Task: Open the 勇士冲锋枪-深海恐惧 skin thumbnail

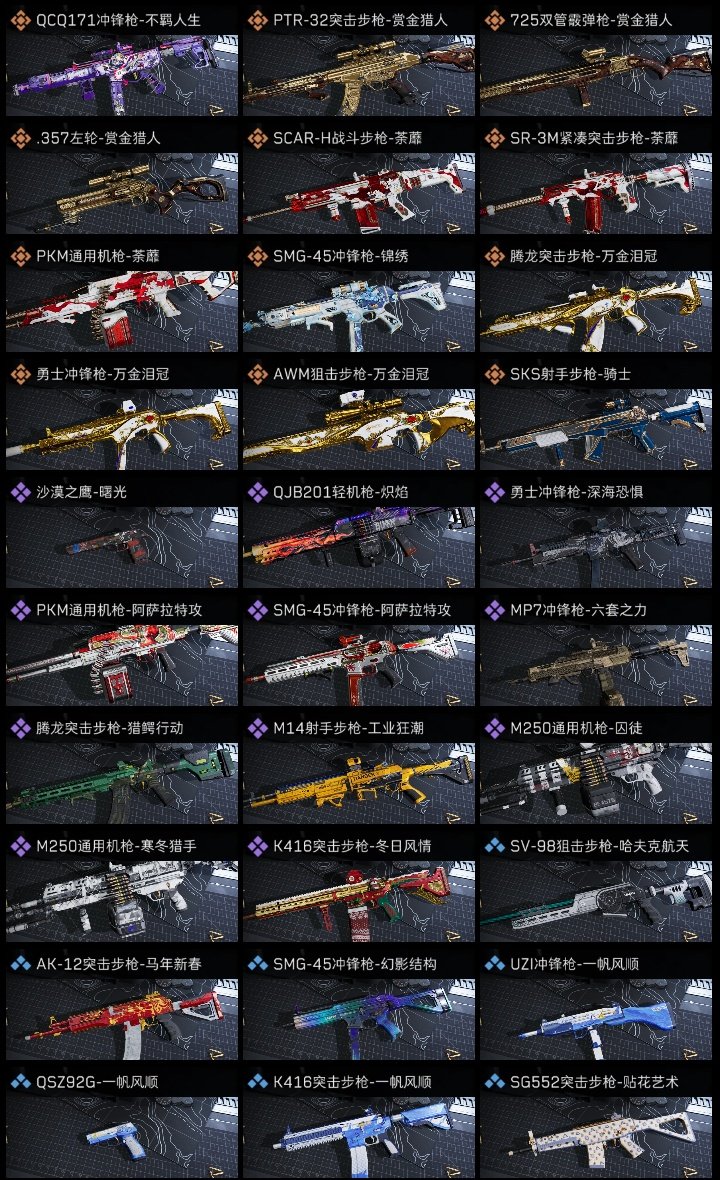Action: tap(596, 547)
